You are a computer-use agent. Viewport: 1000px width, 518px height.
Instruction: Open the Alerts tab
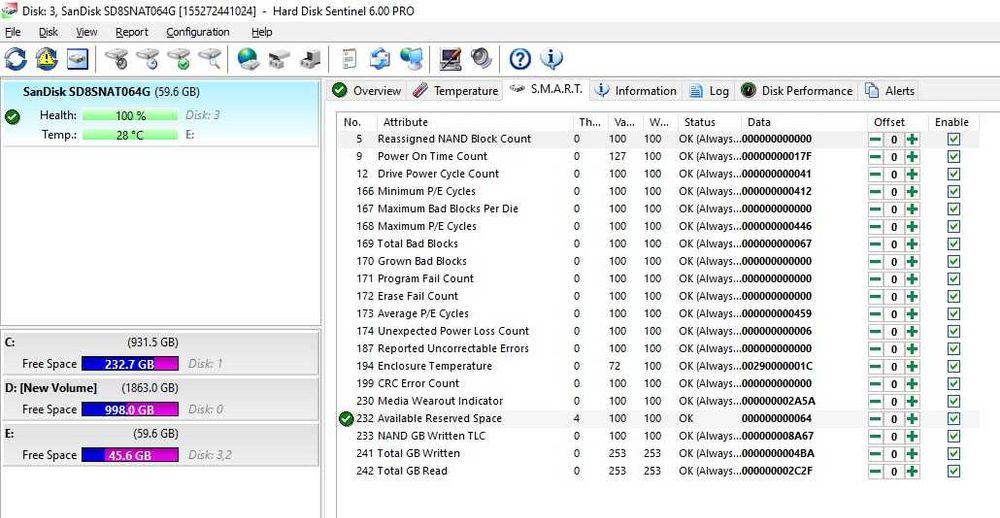890,91
